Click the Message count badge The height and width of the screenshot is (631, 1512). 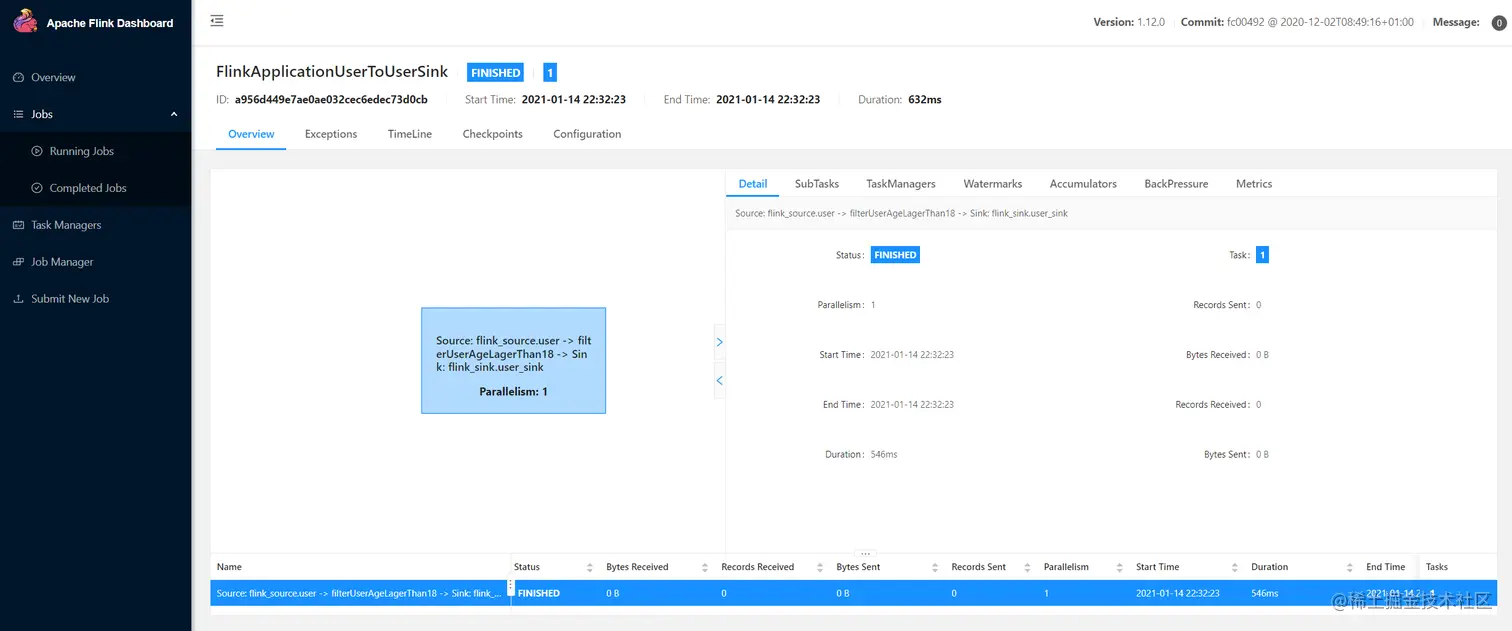pyautogui.click(x=1498, y=23)
